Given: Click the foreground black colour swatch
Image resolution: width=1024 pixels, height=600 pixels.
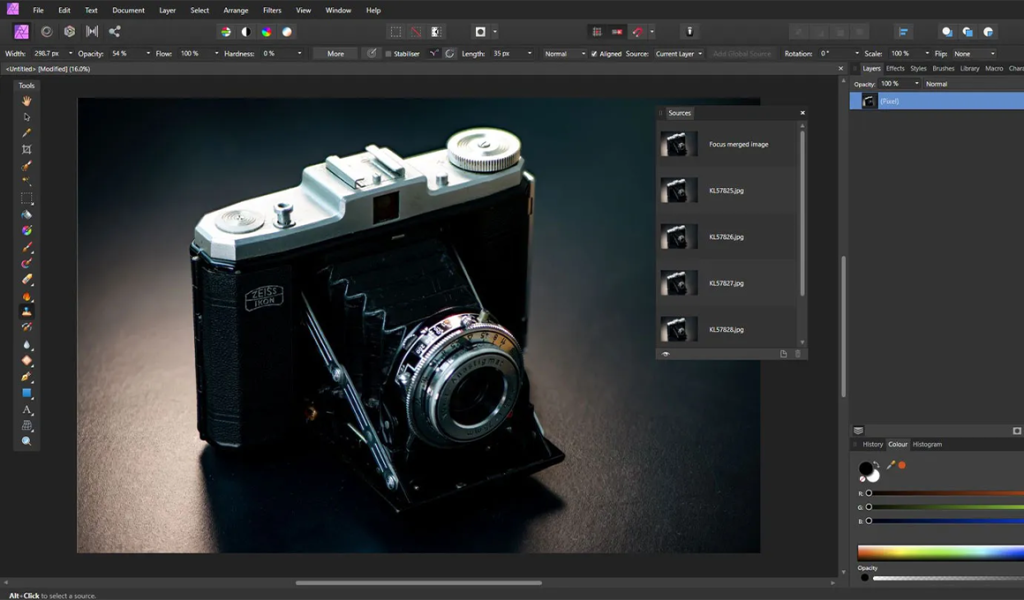Looking at the screenshot, I should [865, 468].
